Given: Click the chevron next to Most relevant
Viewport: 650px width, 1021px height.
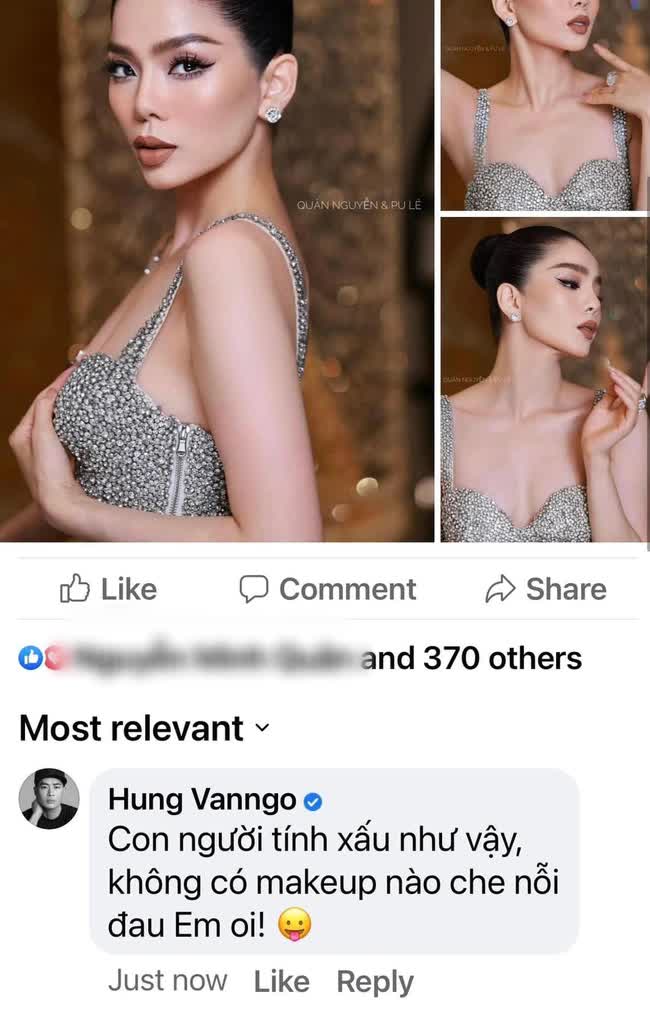Looking at the screenshot, I should (262, 728).
